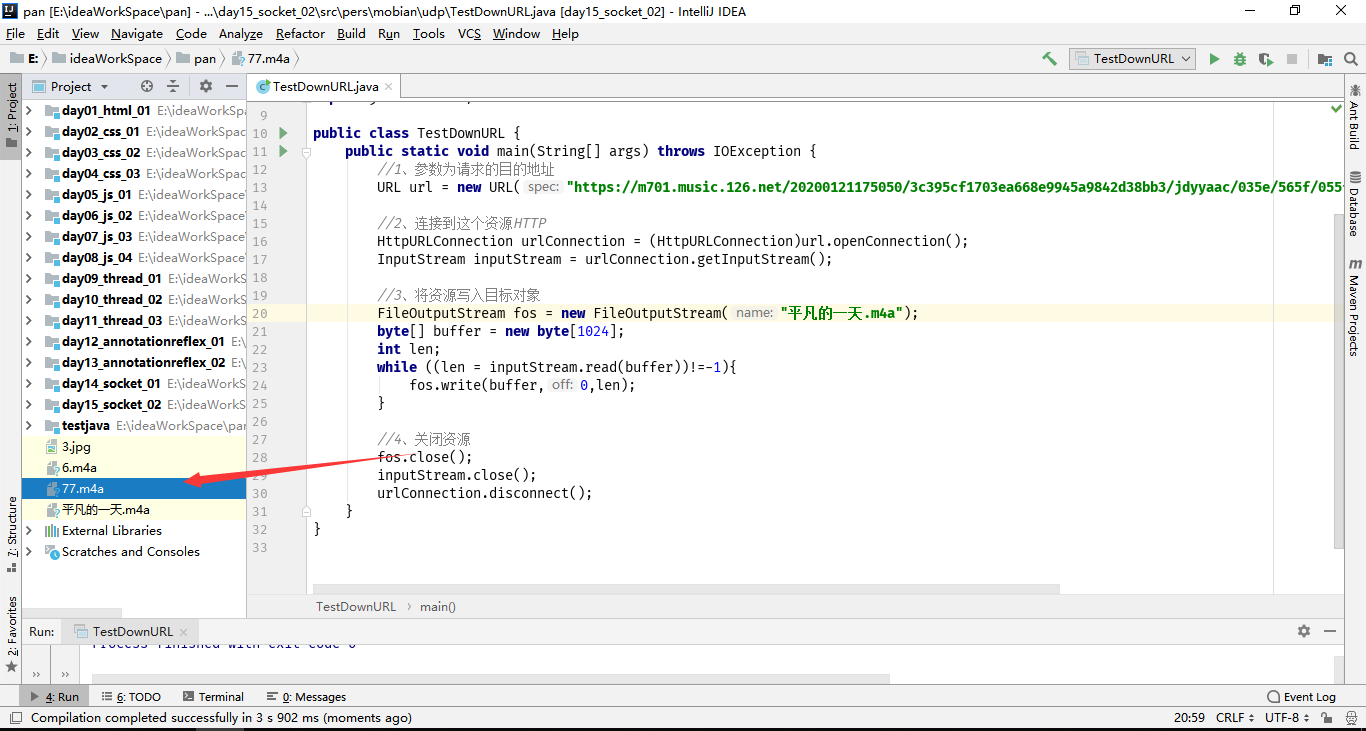Close TestDownURL tab in Run panel
The height and width of the screenshot is (731, 1366).
(183, 632)
